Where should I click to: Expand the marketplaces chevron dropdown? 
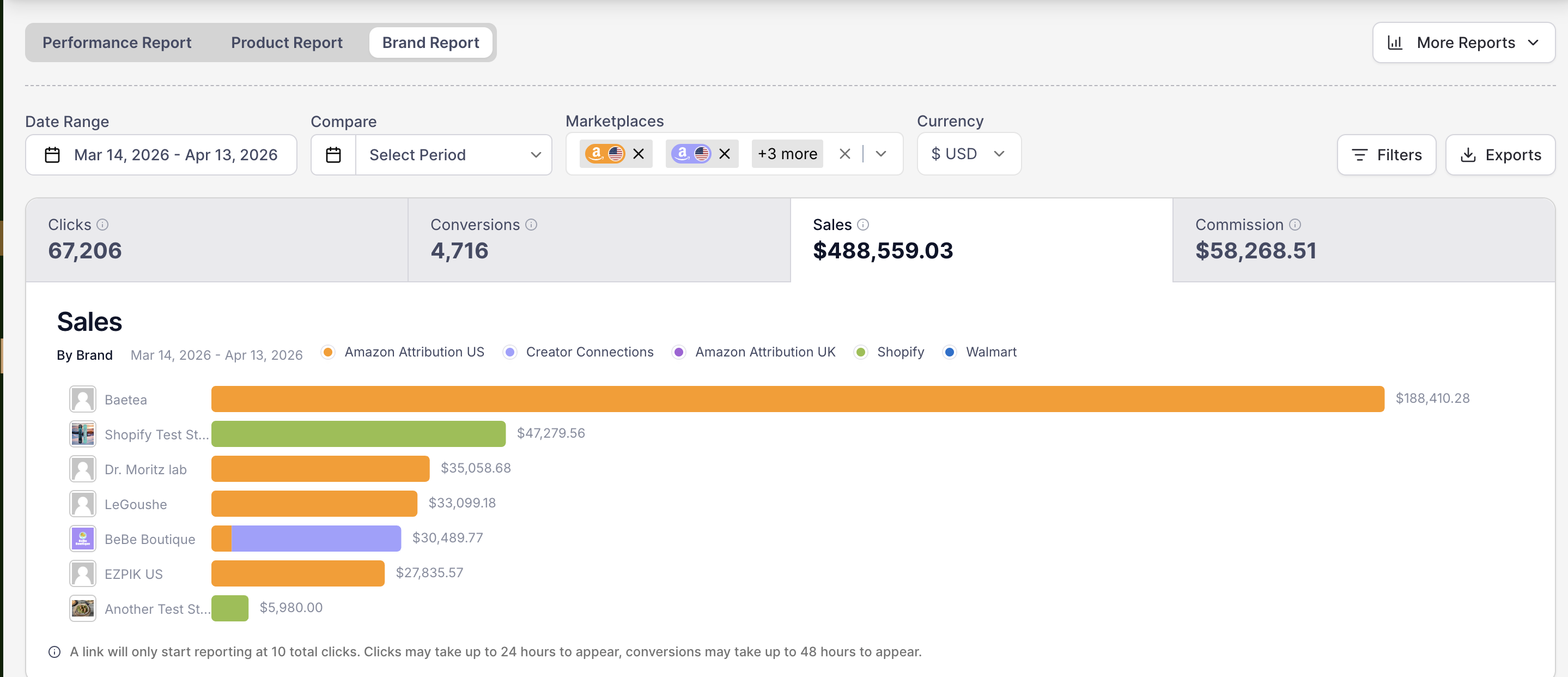(881, 153)
